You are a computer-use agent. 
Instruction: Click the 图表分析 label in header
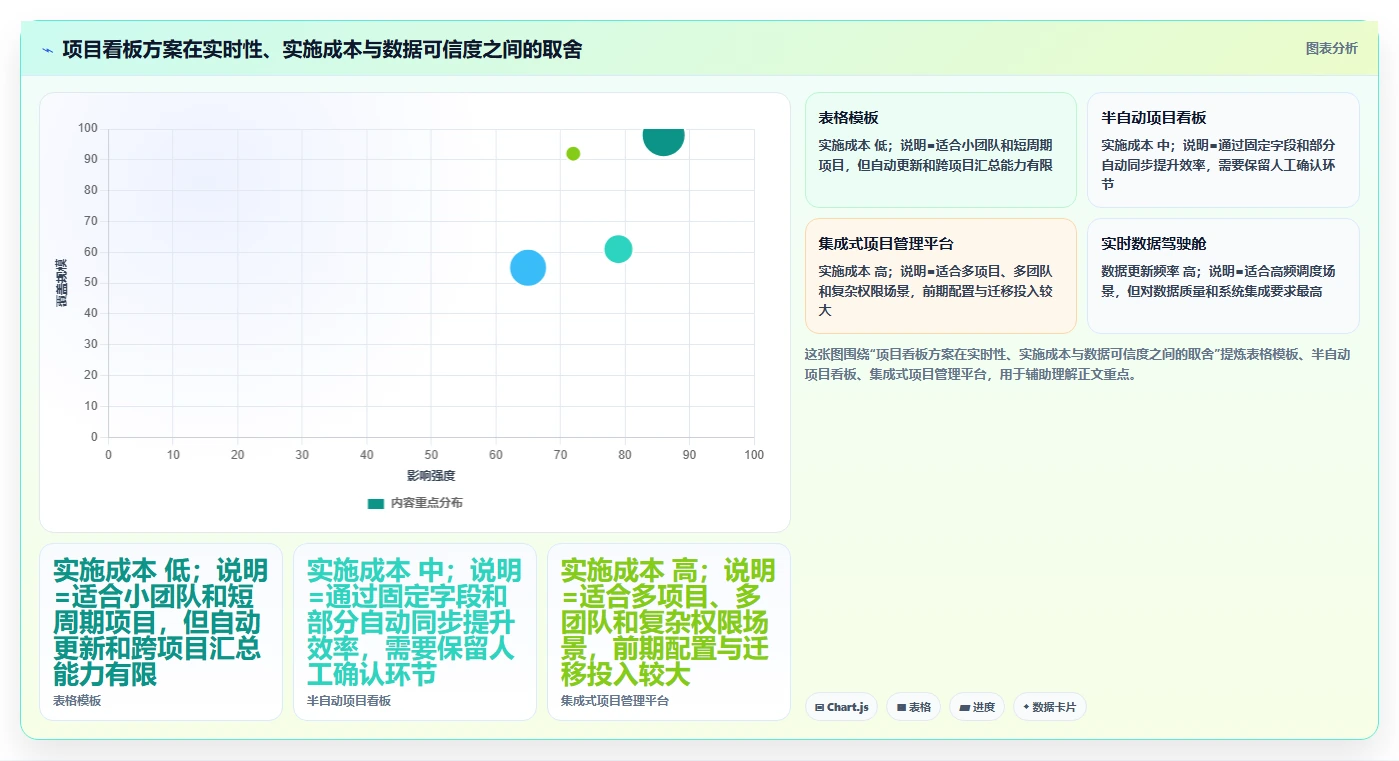(1331, 48)
